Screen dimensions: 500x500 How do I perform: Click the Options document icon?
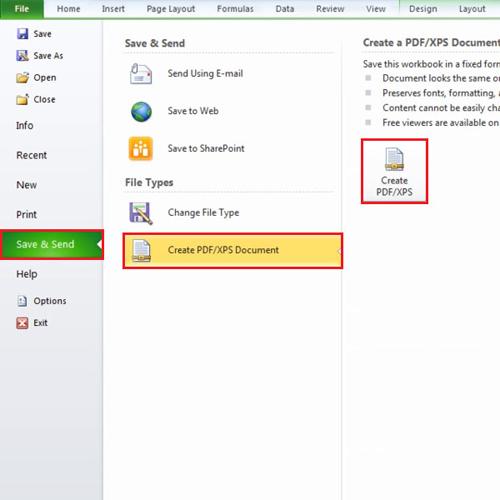coord(22,301)
